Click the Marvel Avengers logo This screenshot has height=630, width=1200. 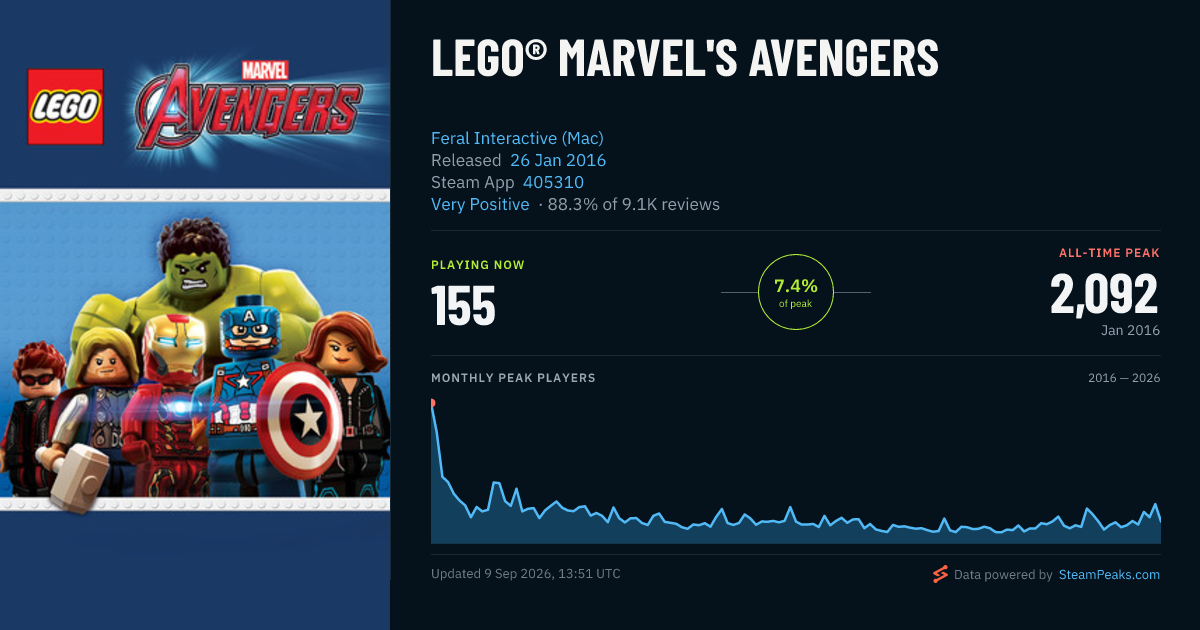248,106
